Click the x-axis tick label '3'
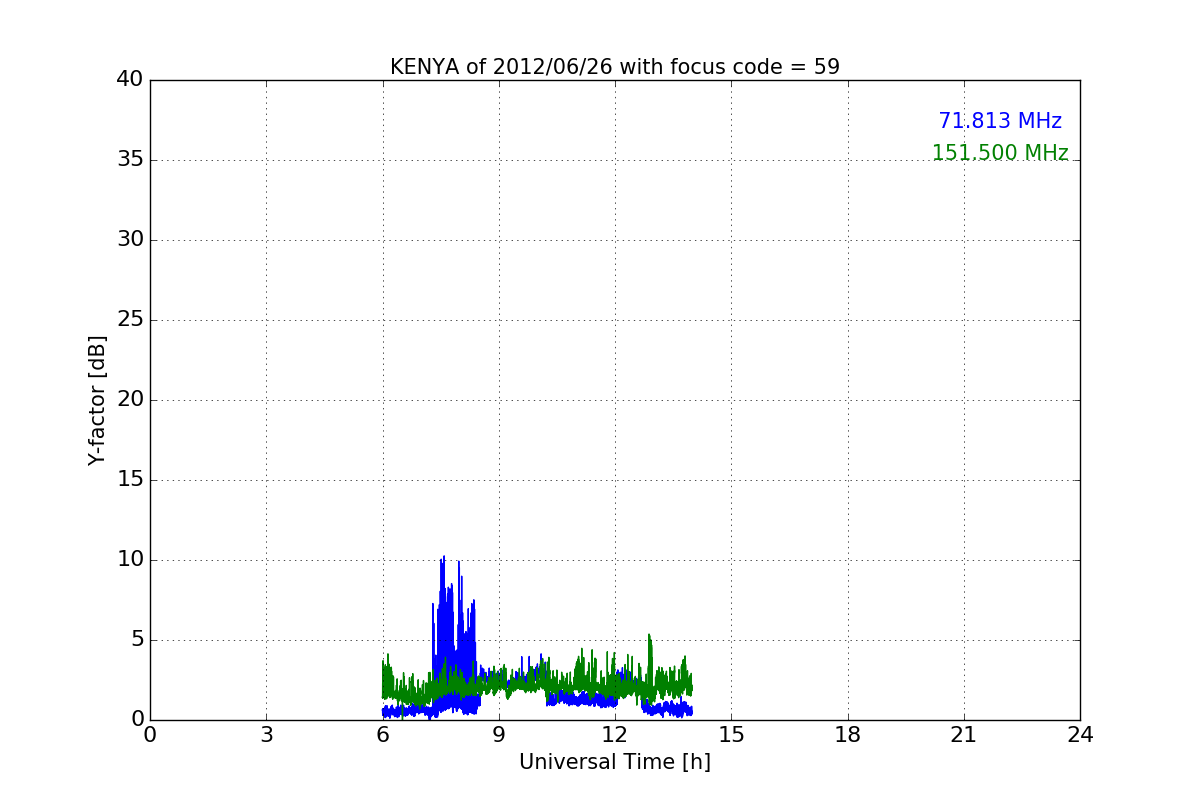Image resolution: width=1200 pixels, height=800 pixels. pos(266,735)
